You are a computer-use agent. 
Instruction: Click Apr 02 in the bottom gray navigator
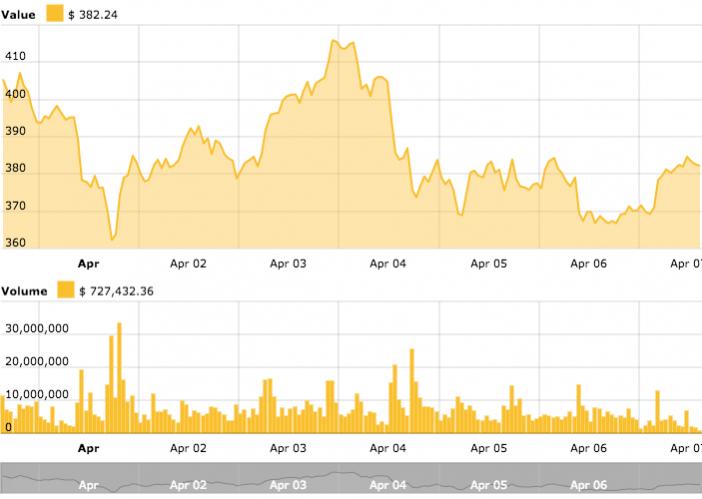[x=188, y=485]
